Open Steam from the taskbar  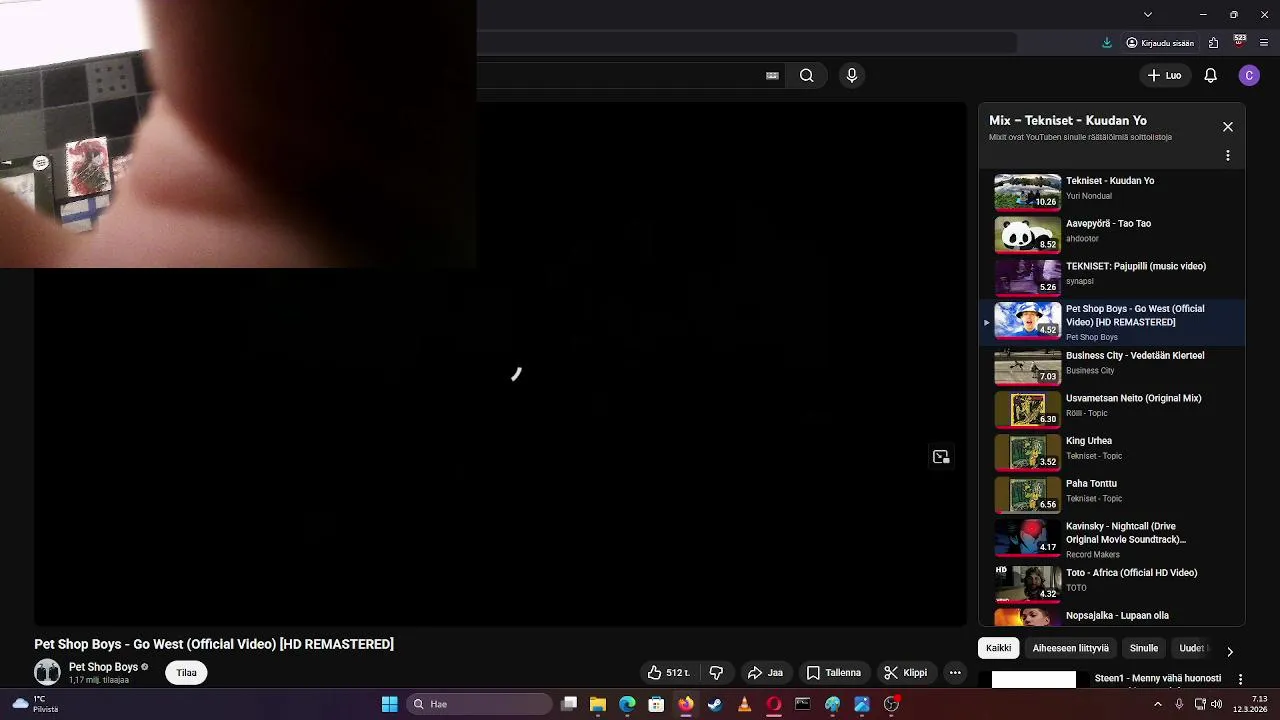[x=715, y=704]
